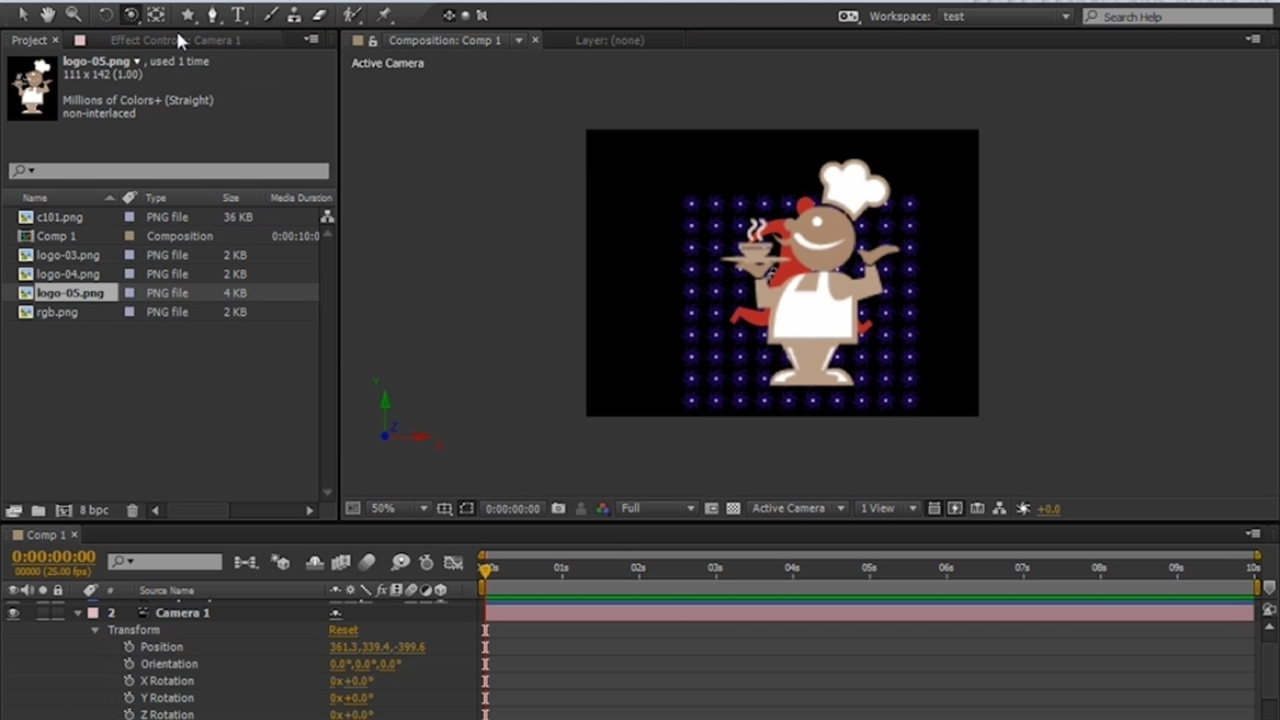This screenshot has width=1280, height=720.
Task: Switch to the Project panel tab
Action: [x=29, y=40]
